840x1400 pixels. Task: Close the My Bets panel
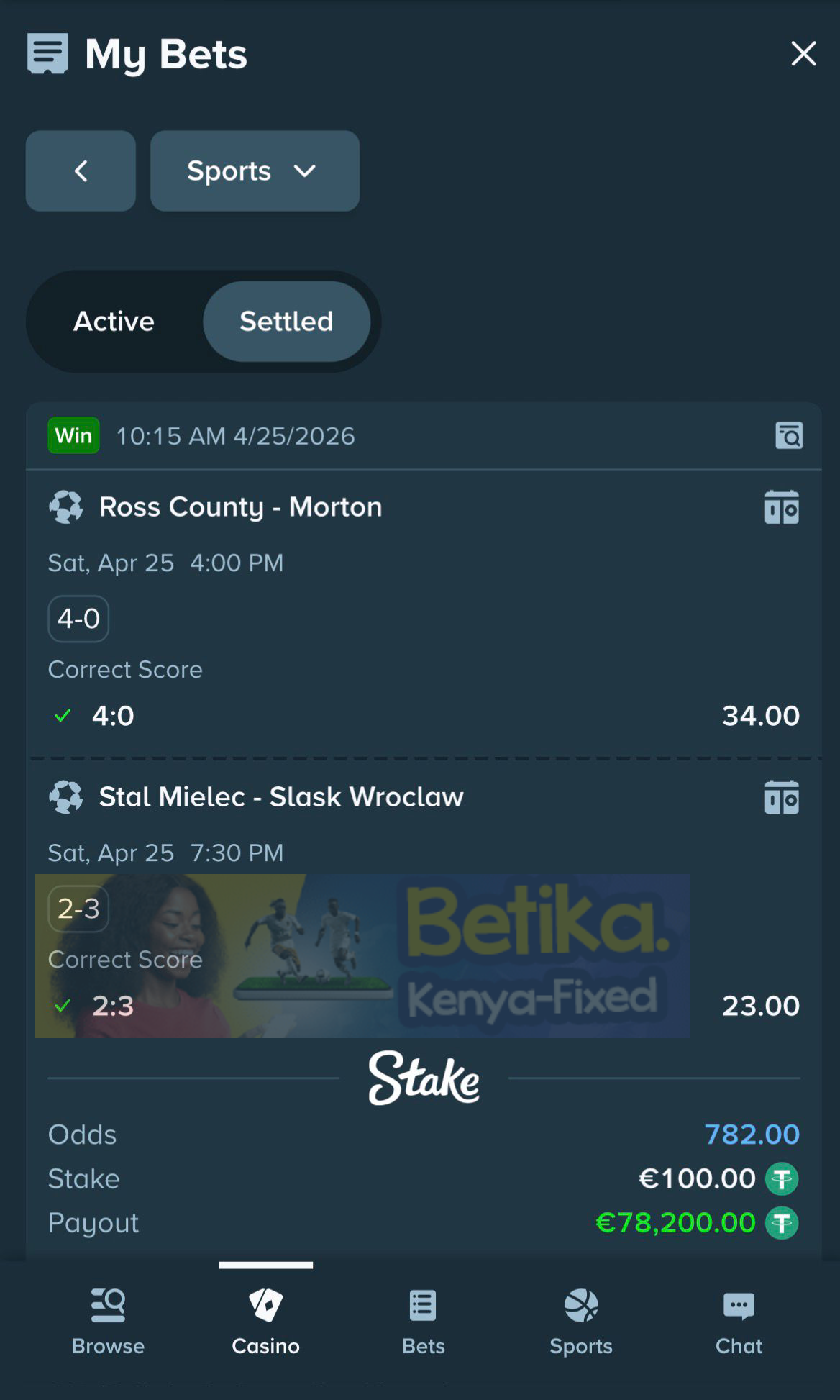pyautogui.click(x=803, y=53)
